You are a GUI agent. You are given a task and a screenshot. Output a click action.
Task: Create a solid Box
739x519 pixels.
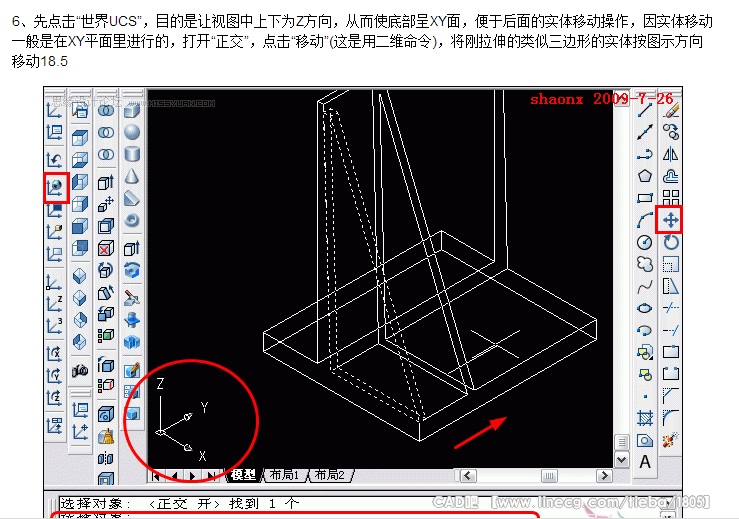click(x=132, y=111)
